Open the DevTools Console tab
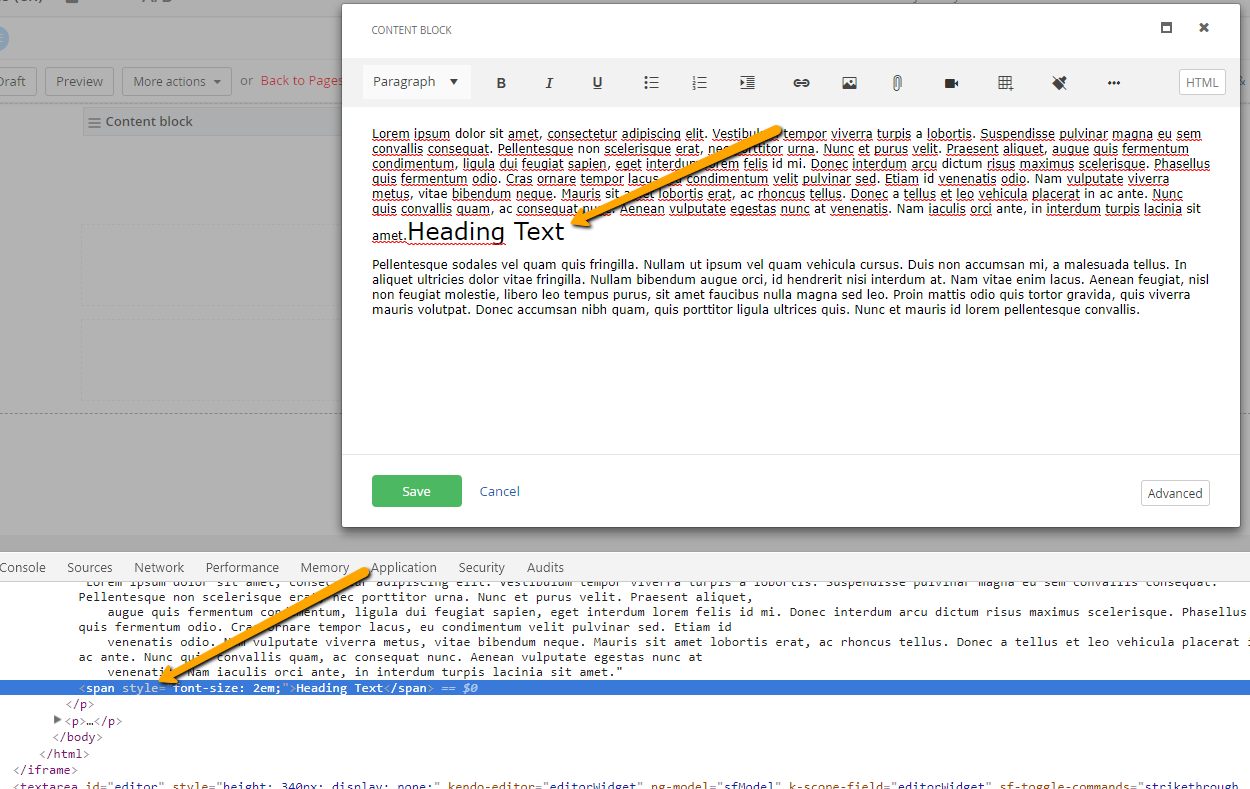Image resolution: width=1250 pixels, height=789 pixels. 22,567
